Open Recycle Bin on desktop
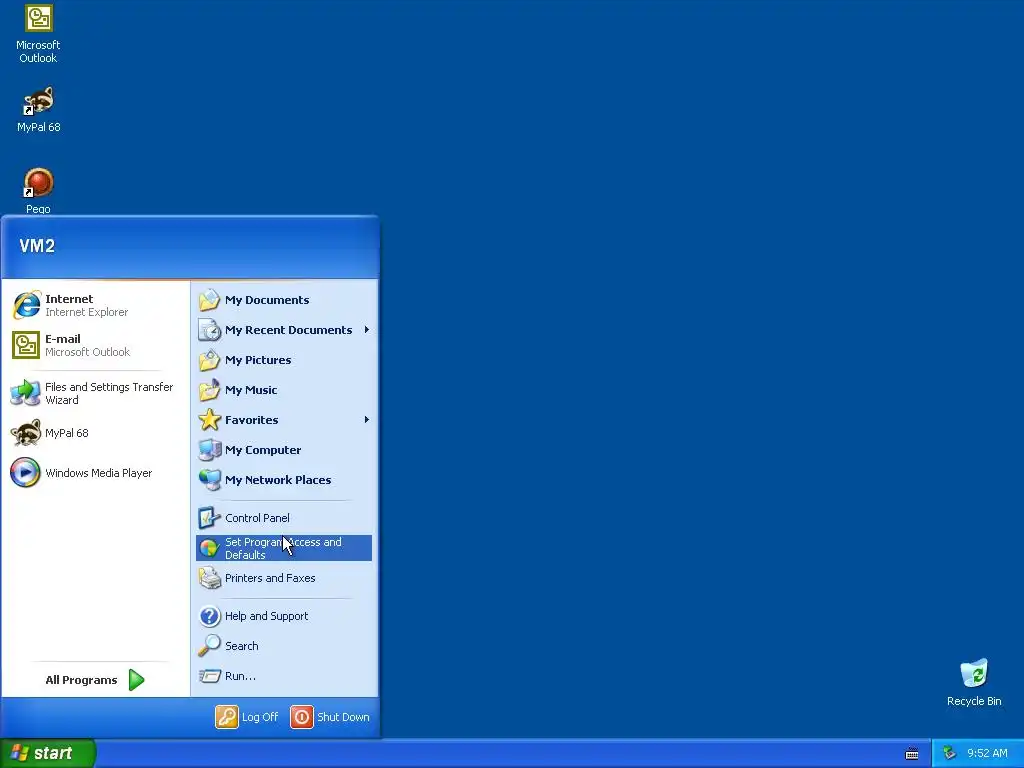 [x=974, y=682]
